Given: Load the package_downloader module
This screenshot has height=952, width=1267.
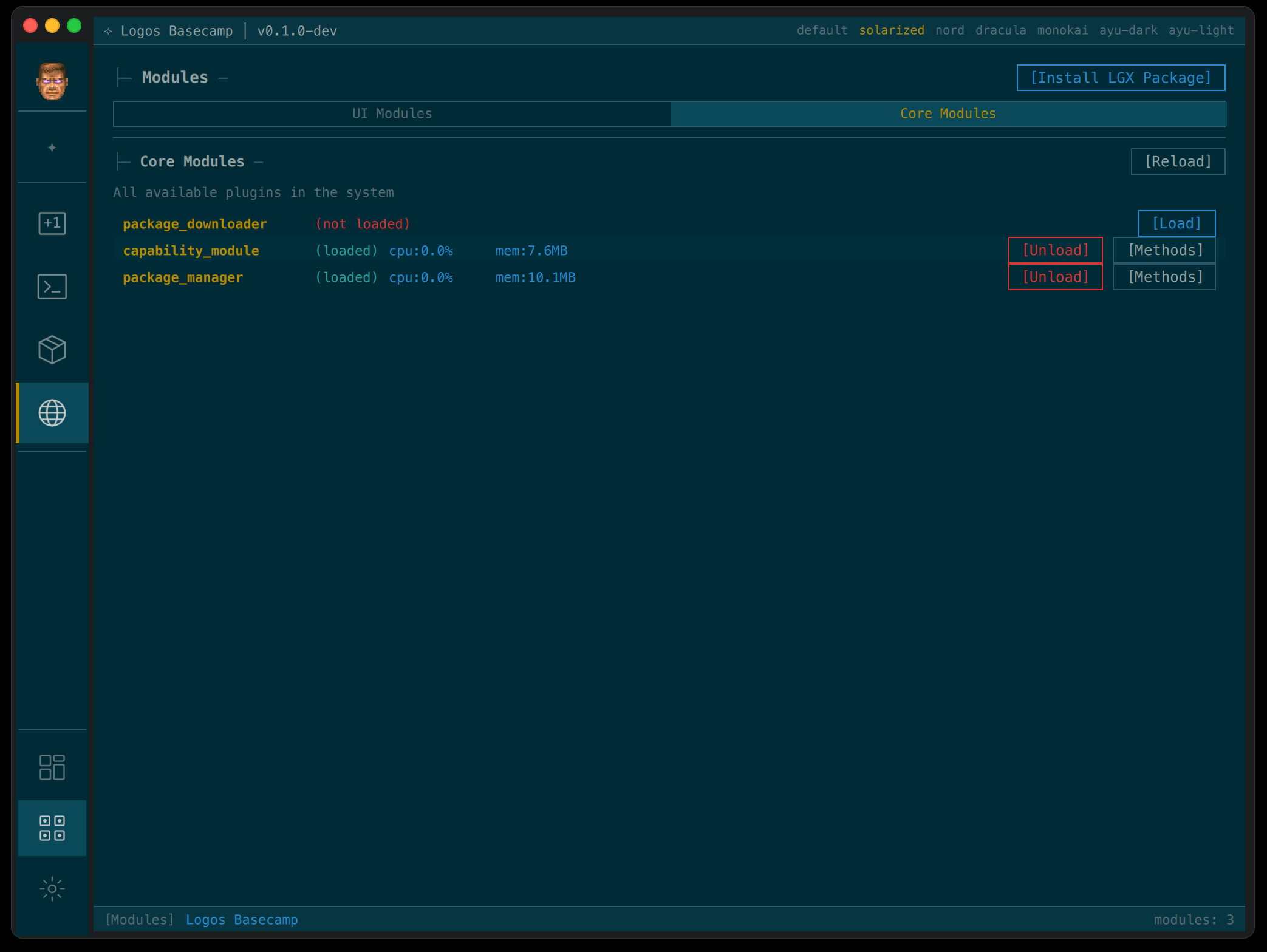Looking at the screenshot, I should coord(1176,223).
